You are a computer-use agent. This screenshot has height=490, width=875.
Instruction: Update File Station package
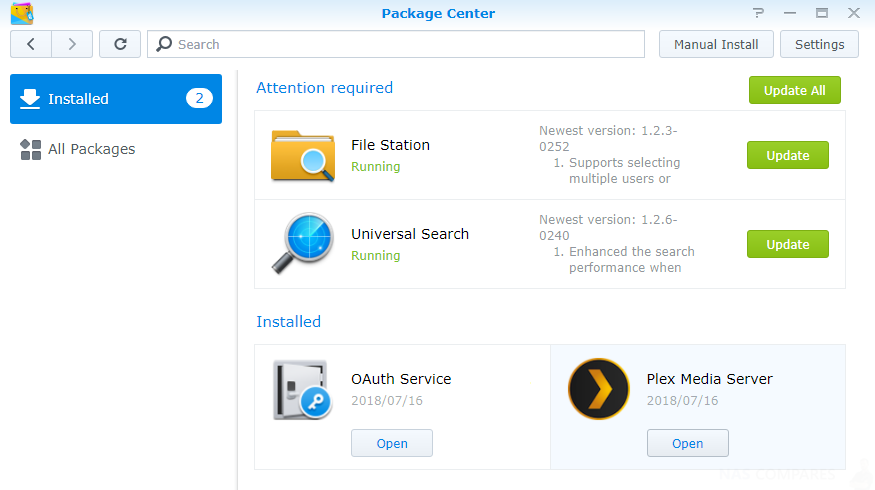pyautogui.click(x=787, y=155)
